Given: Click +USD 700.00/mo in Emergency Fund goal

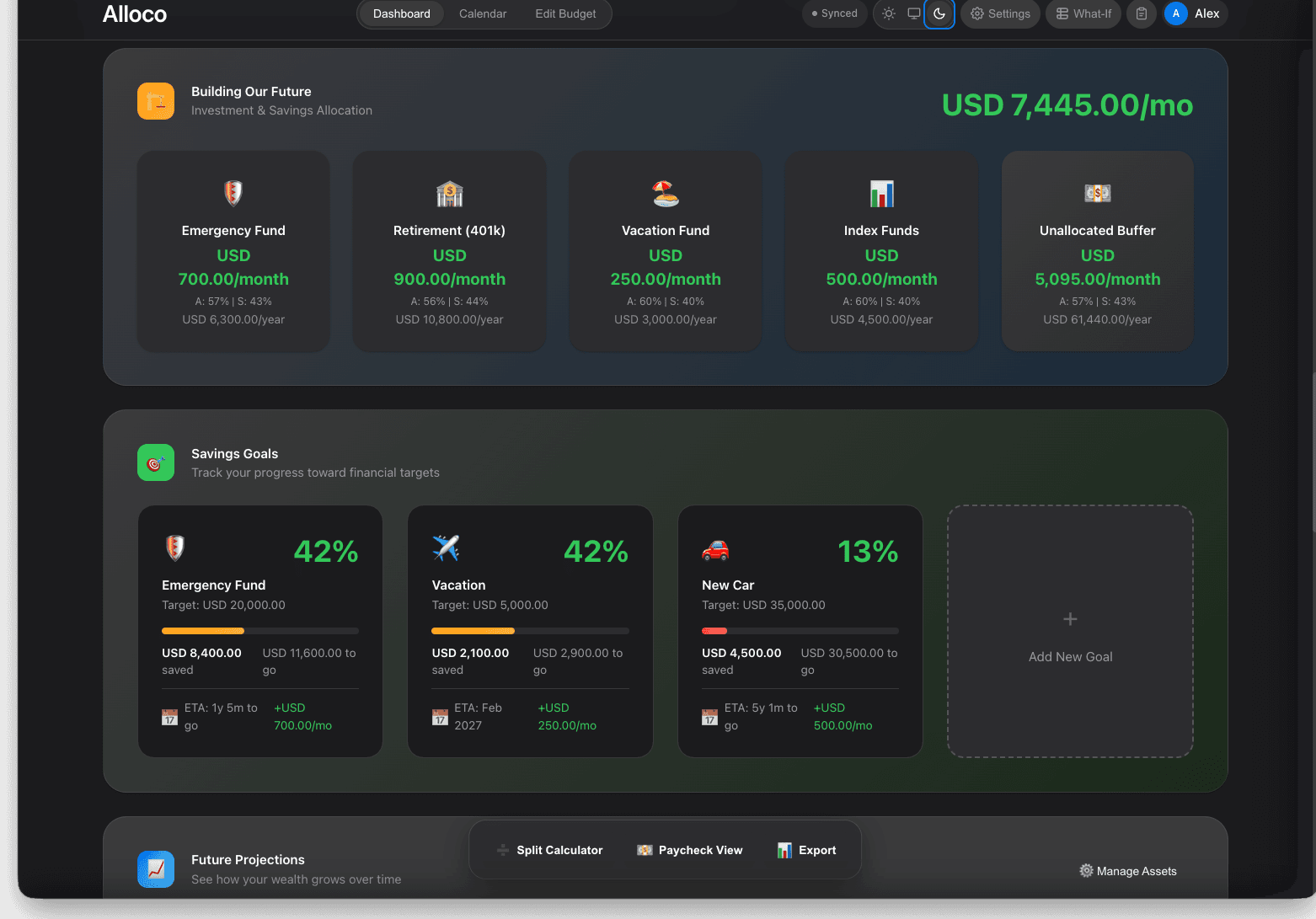Looking at the screenshot, I should coord(303,717).
